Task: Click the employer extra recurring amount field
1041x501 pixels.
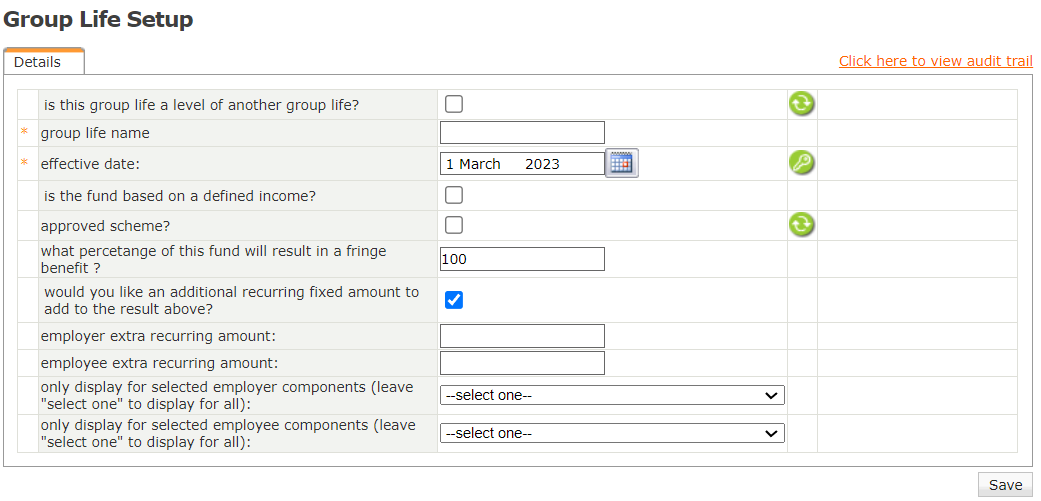Action: click(x=522, y=336)
